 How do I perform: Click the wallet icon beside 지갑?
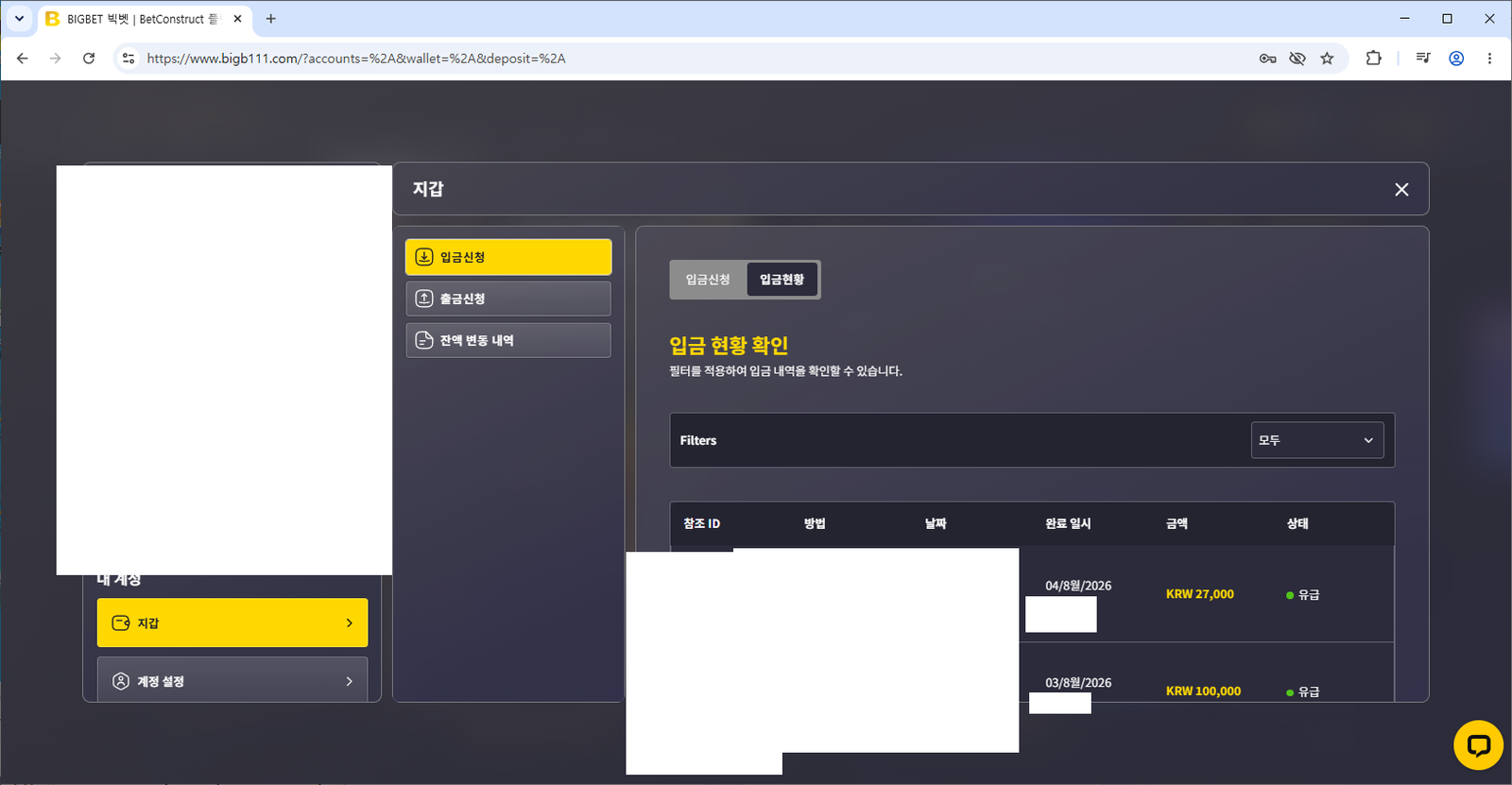[x=121, y=623]
